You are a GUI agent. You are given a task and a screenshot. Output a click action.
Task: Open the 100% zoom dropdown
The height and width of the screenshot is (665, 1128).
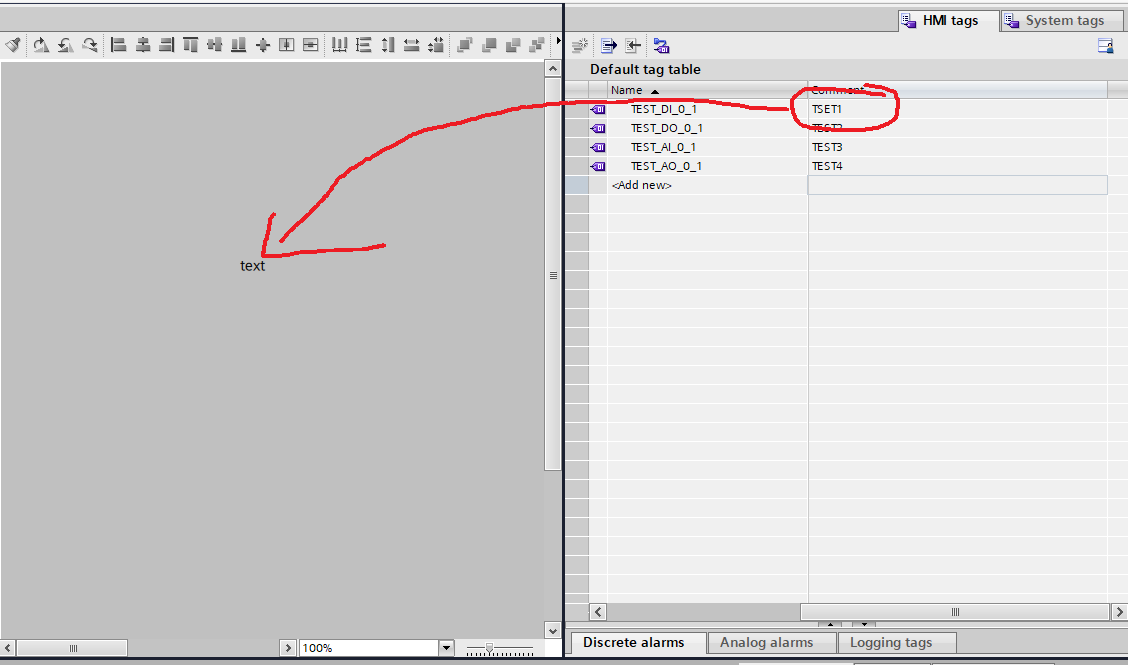point(446,648)
